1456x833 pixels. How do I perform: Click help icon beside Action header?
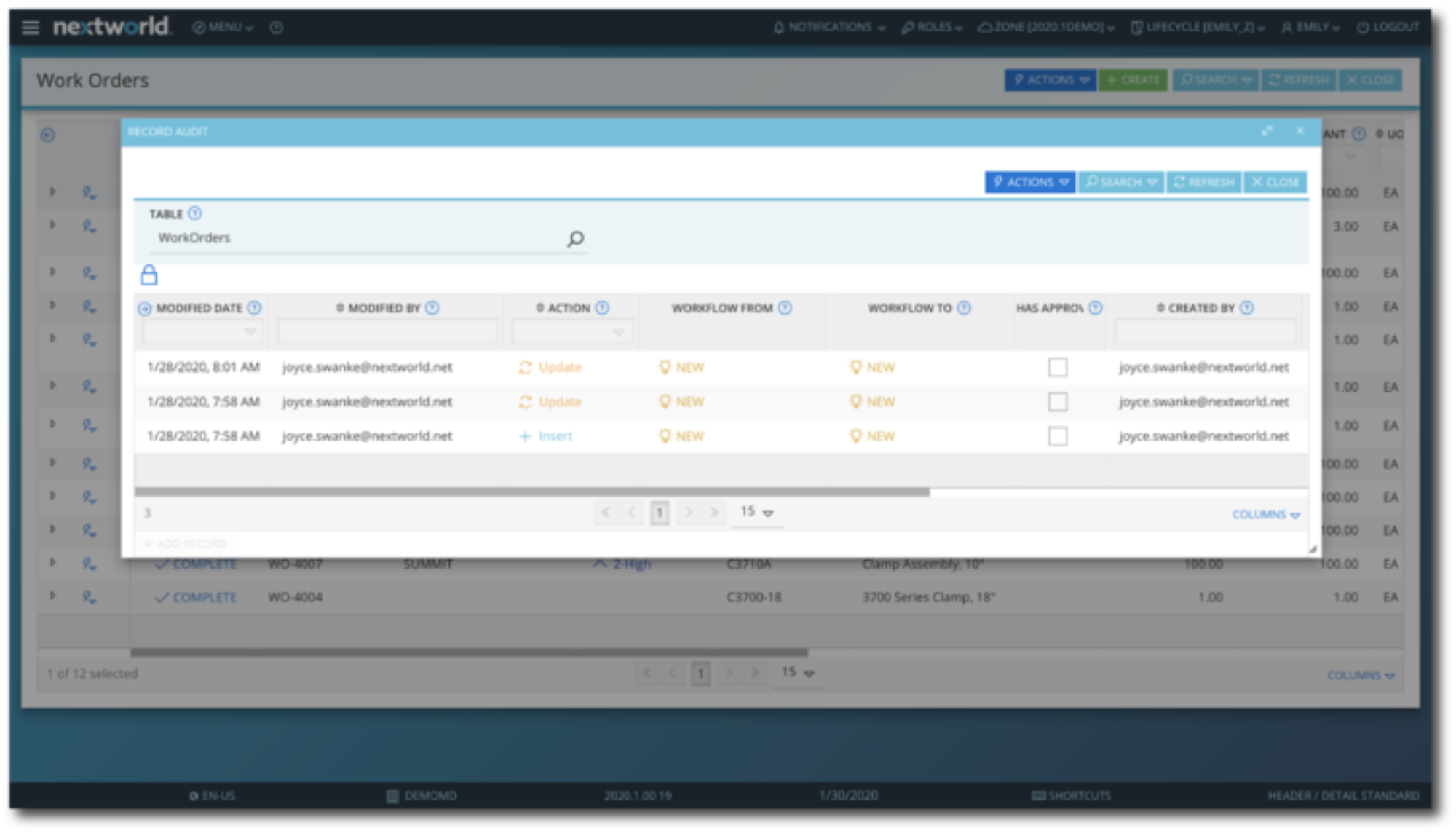point(602,308)
